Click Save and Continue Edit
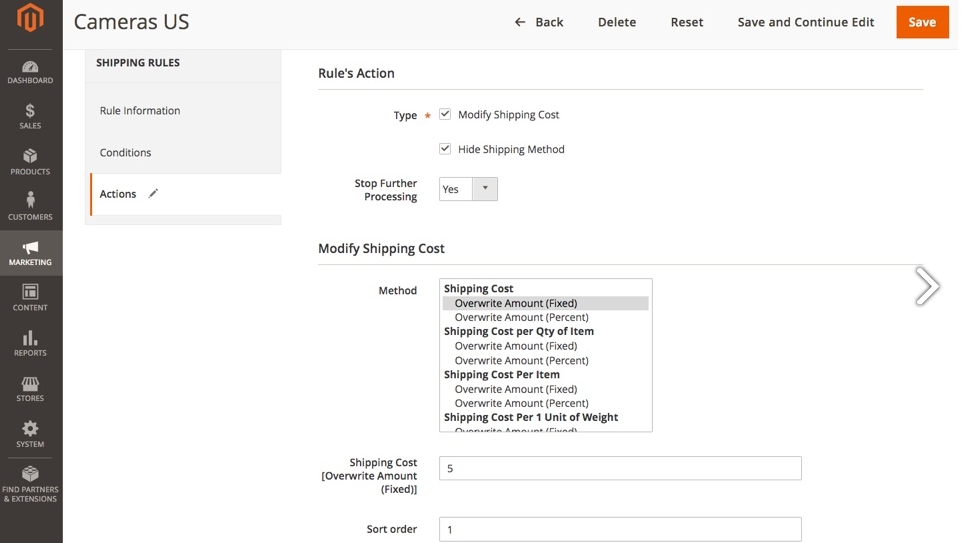The height and width of the screenshot is (543, 962). 806,22
